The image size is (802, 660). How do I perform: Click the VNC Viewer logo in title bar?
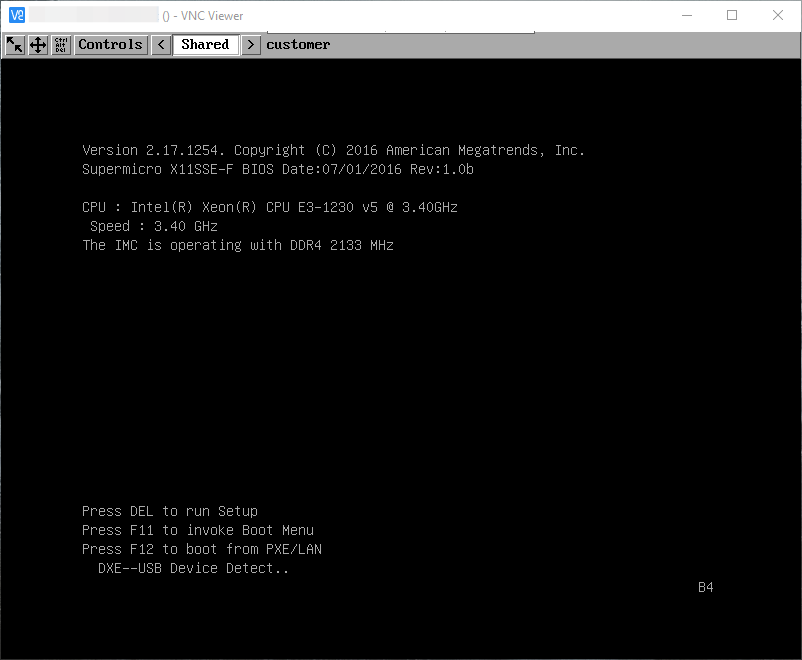coord(17,15)
